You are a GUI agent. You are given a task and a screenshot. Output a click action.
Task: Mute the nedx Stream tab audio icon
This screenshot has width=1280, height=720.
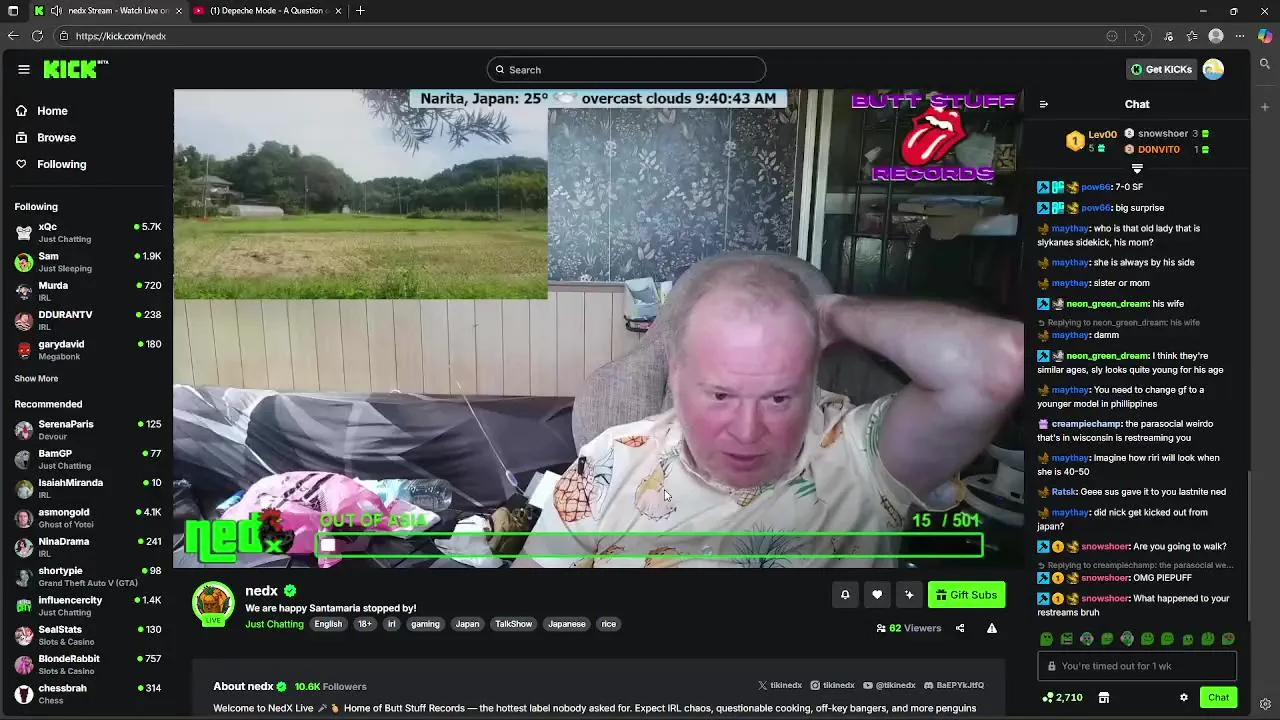[56, 11]
